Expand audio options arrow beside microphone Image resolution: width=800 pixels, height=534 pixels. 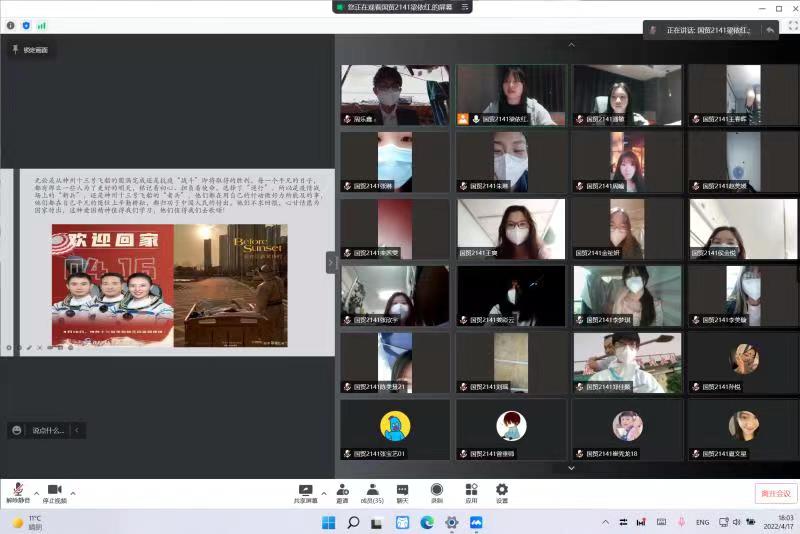(x=37, y=493)
